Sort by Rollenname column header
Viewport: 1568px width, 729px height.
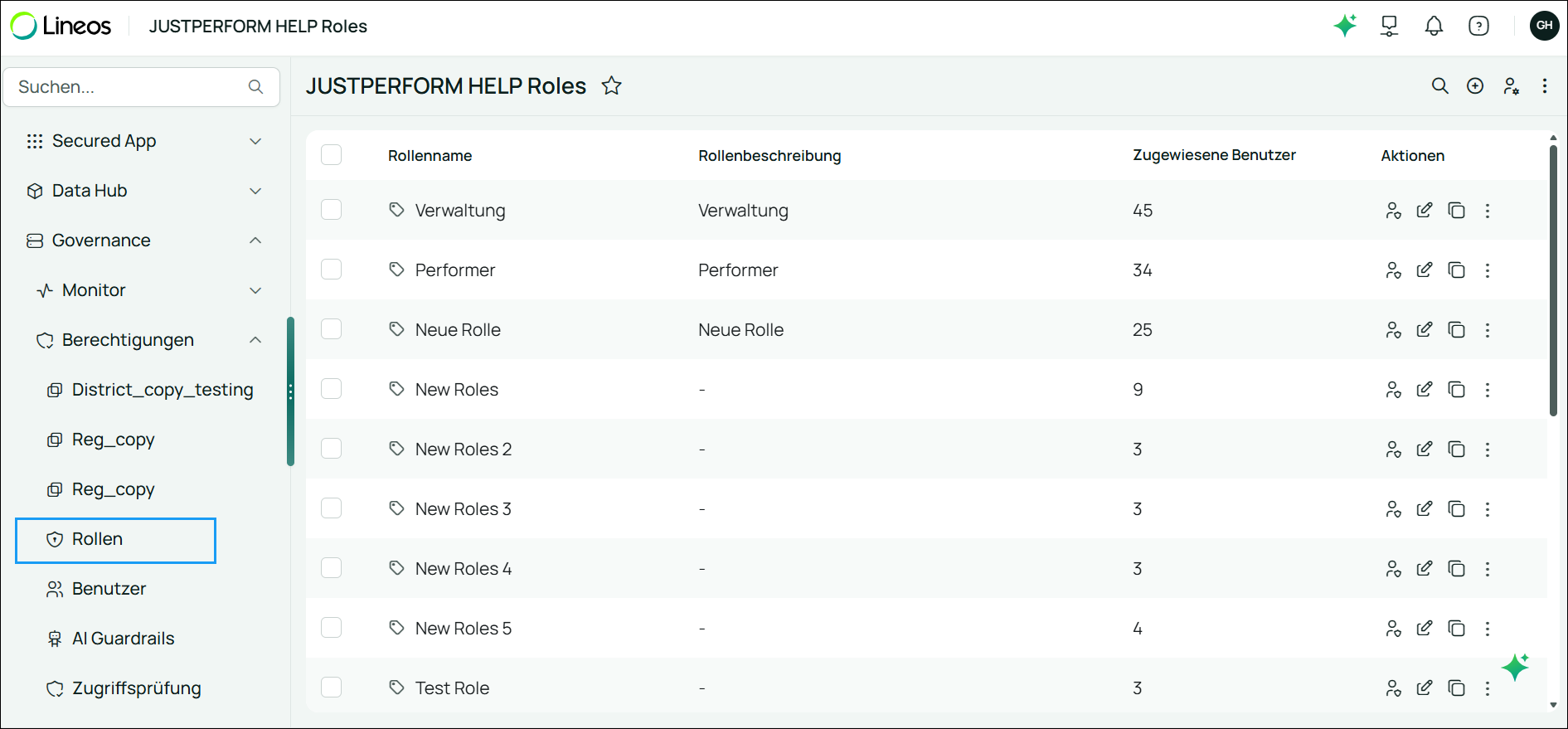[x=430, y=156]
